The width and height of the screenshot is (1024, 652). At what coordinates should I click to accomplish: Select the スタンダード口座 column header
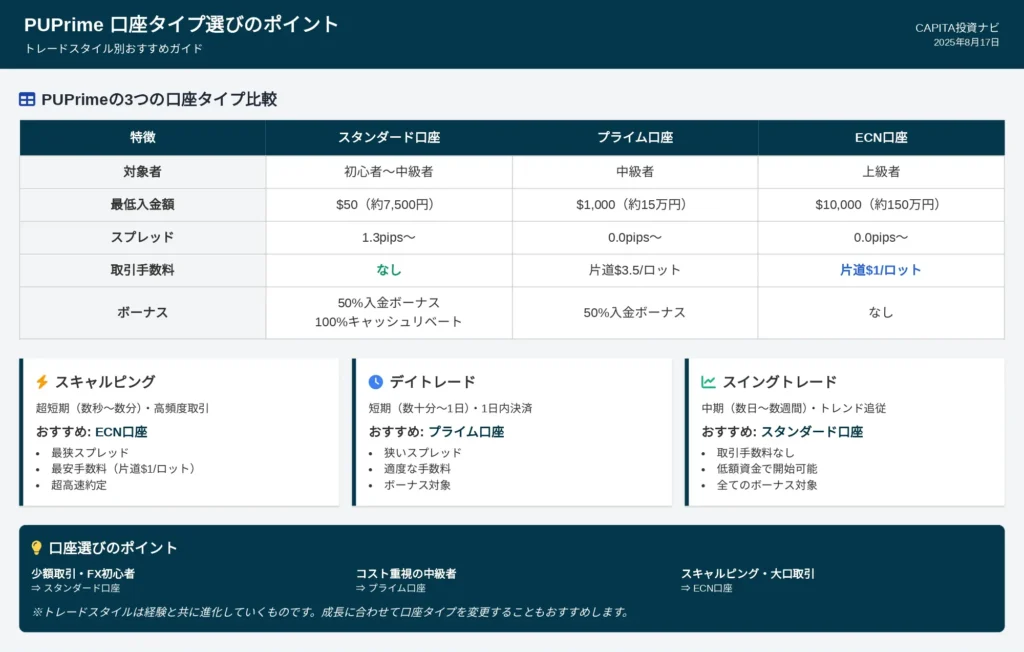click(x=389, y=137)
